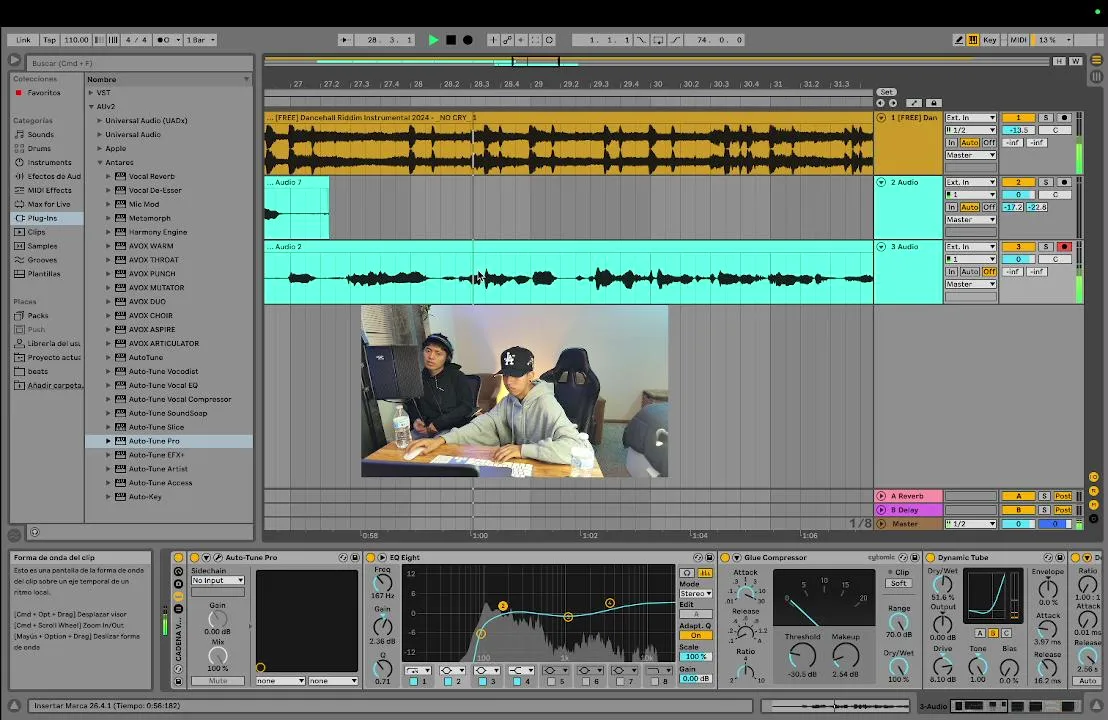The width and height of the screenshot is (1108, 720).
Task: Click Glue Compressor Threshold knob
Action: [x=802, y=656]
